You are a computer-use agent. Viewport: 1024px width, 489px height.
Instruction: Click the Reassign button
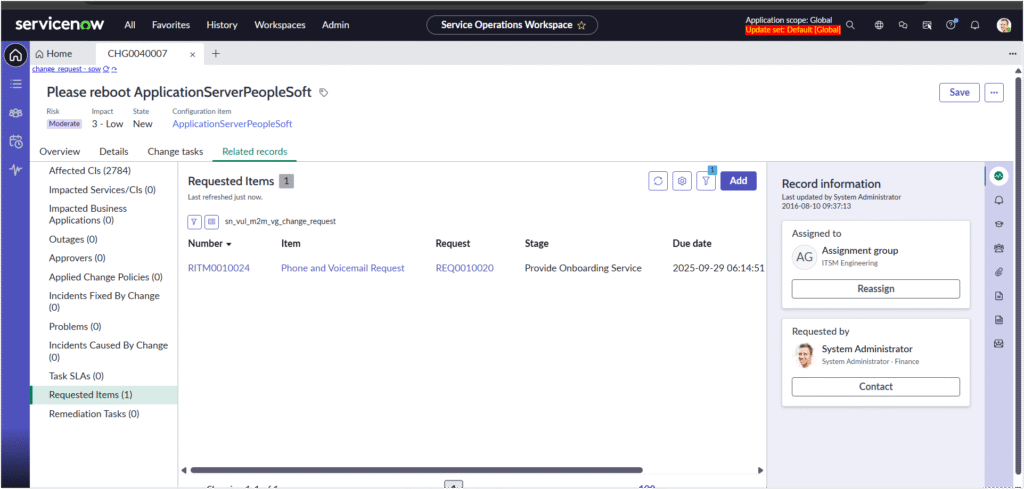(875, 288)
